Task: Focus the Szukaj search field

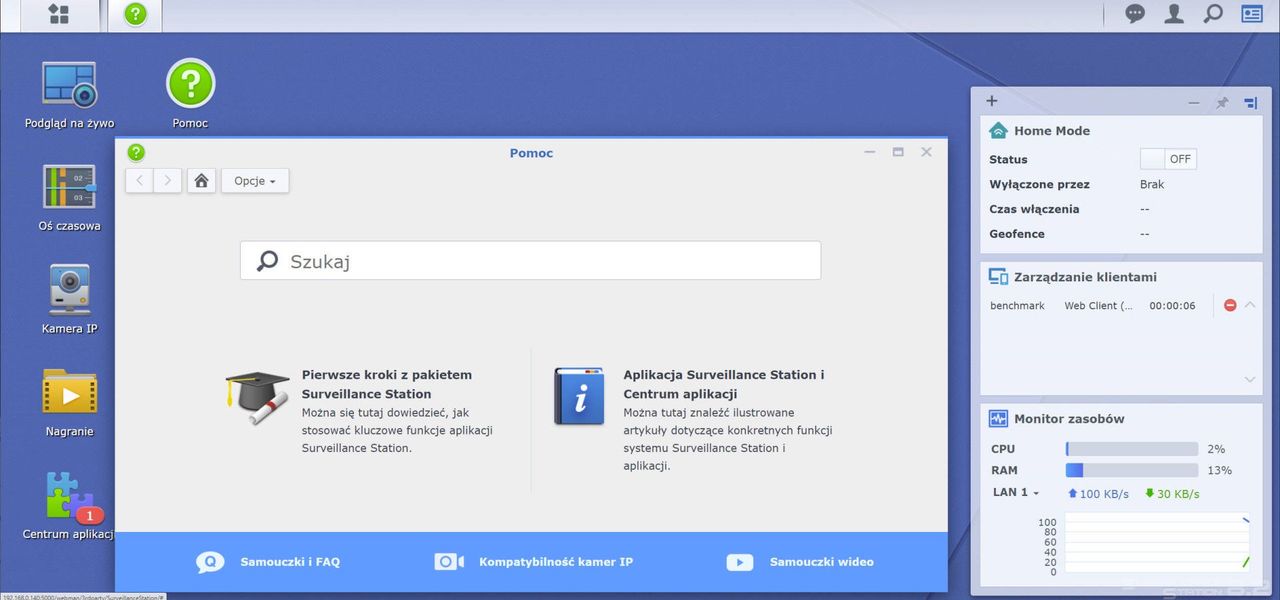Action: [x=530, y=260]
